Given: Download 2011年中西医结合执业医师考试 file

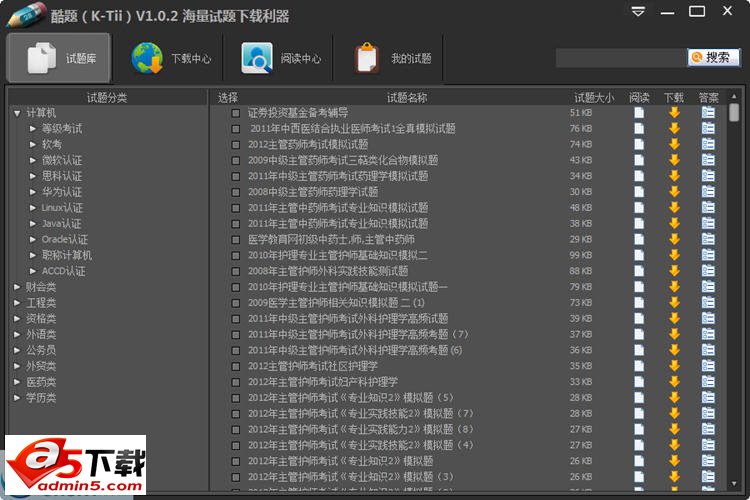Looking at the screenshot, I should click(x=674, y=129).
